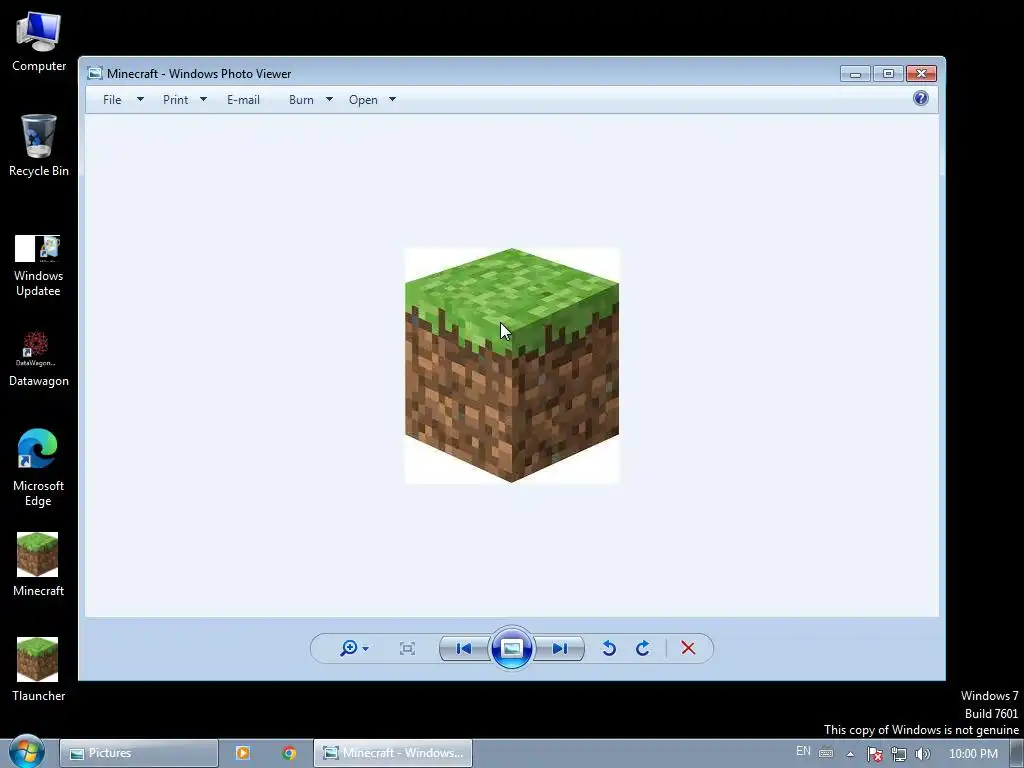1024x768 pixels.
Task: Click the network tray icon
Action: (x=899, y=754)
